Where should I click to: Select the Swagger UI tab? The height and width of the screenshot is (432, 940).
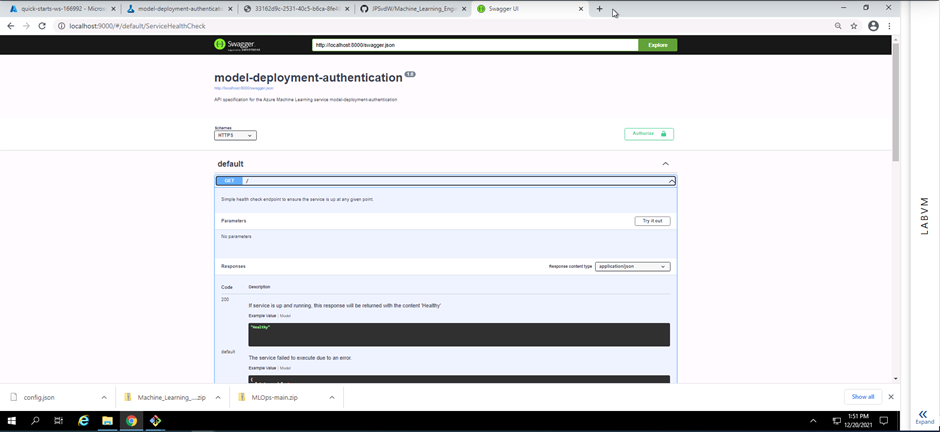pyautogui.click(x=528, y=9)
